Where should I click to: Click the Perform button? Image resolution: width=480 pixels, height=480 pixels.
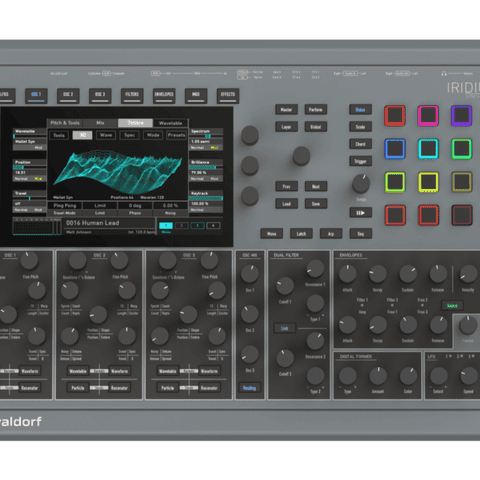pyautogui.click(x=316, y=109)
